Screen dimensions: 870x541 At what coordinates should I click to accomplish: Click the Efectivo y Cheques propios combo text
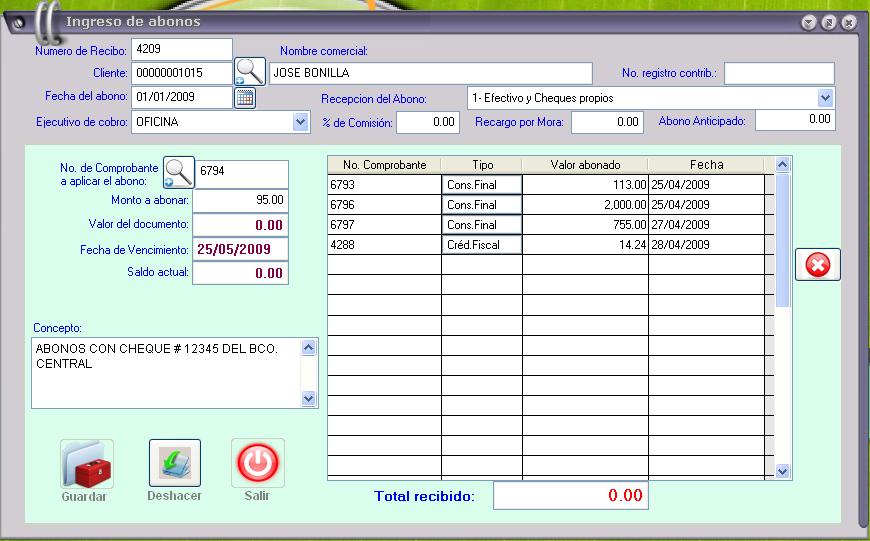543,98
